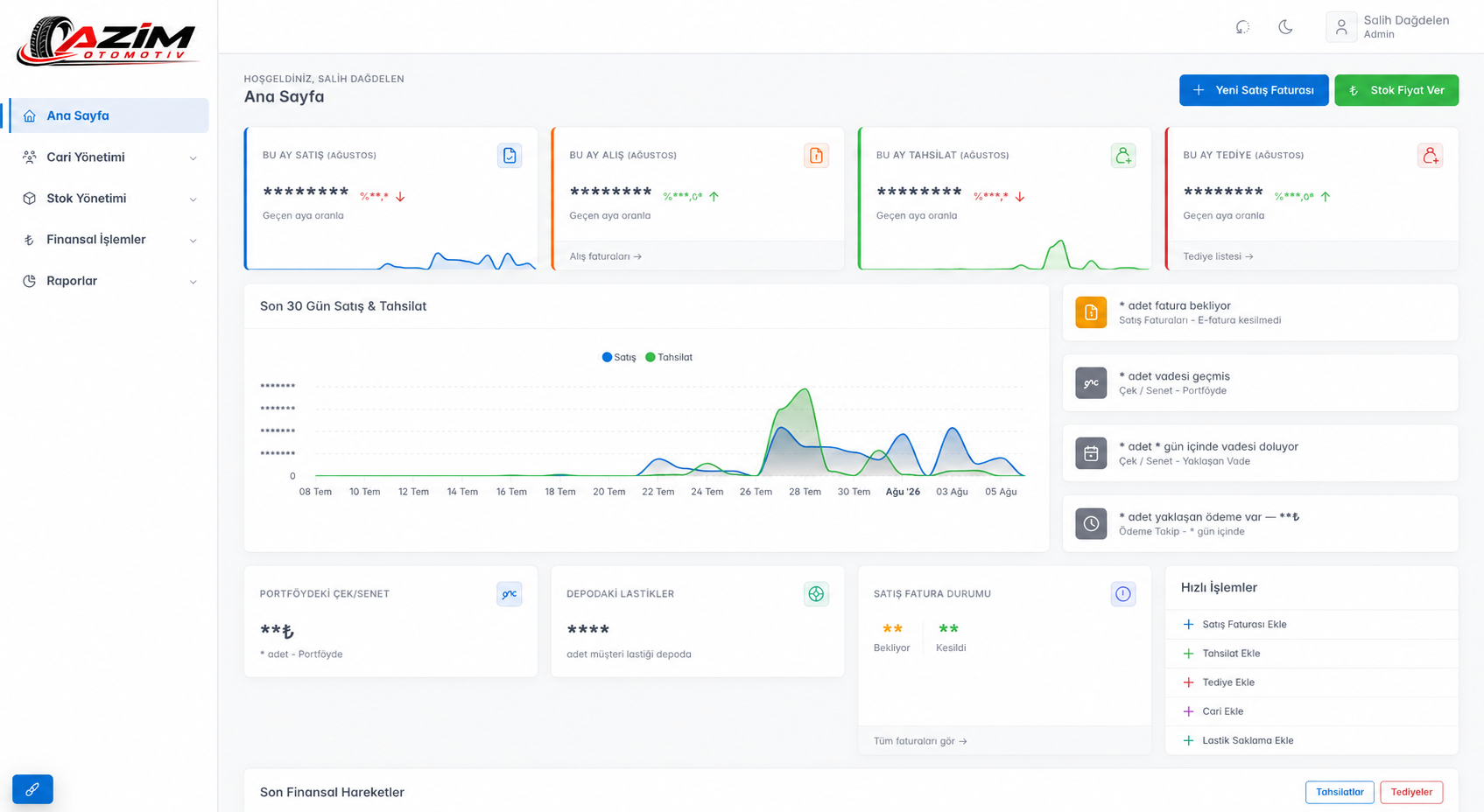Viewport: 1484px width, 812px height.
Task: Toggle the Tahsilat series in the chart legend
Action: pos(669,357)
